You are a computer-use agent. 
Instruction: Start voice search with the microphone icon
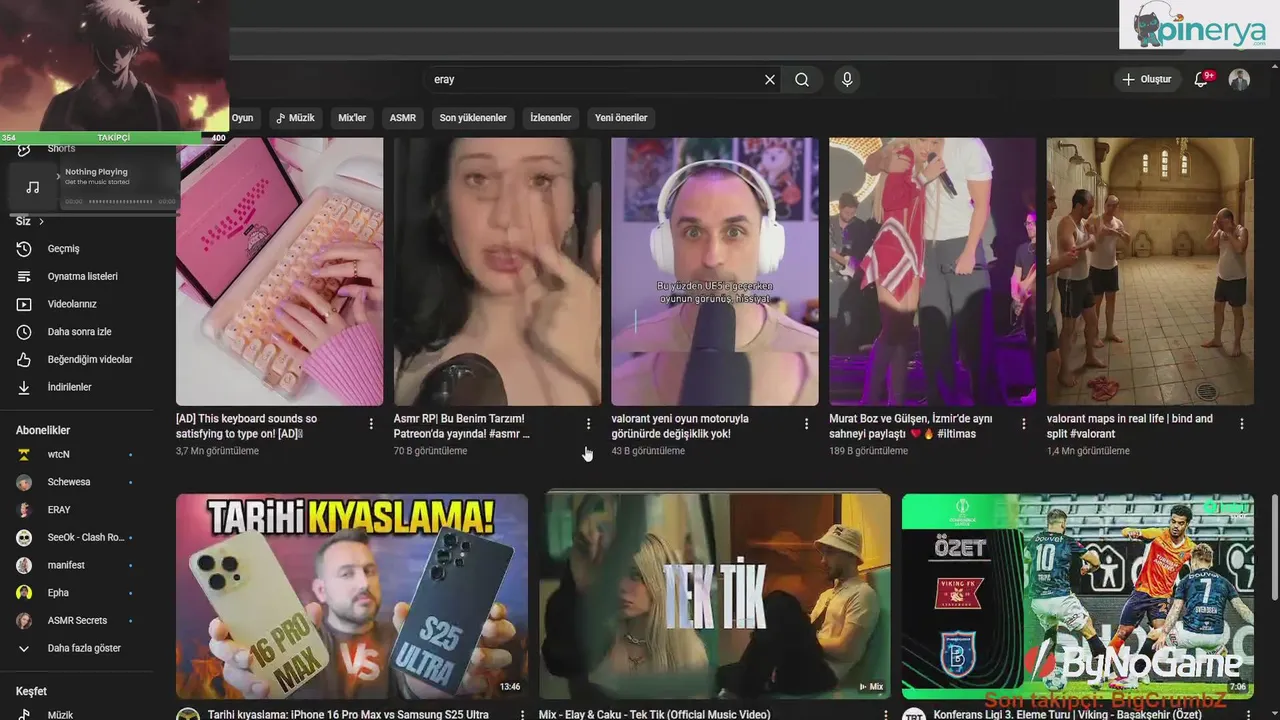click(x=847, y=80)
